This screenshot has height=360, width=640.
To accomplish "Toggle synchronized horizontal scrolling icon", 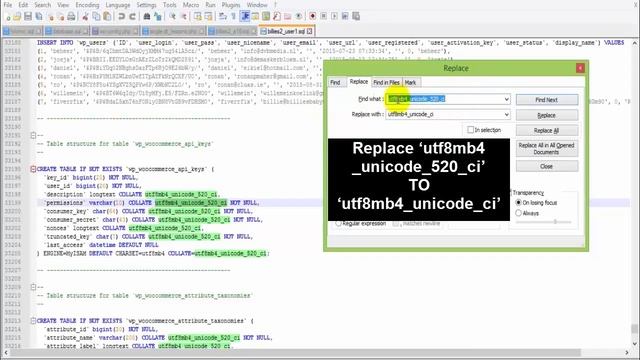I will tap(208, 16).
